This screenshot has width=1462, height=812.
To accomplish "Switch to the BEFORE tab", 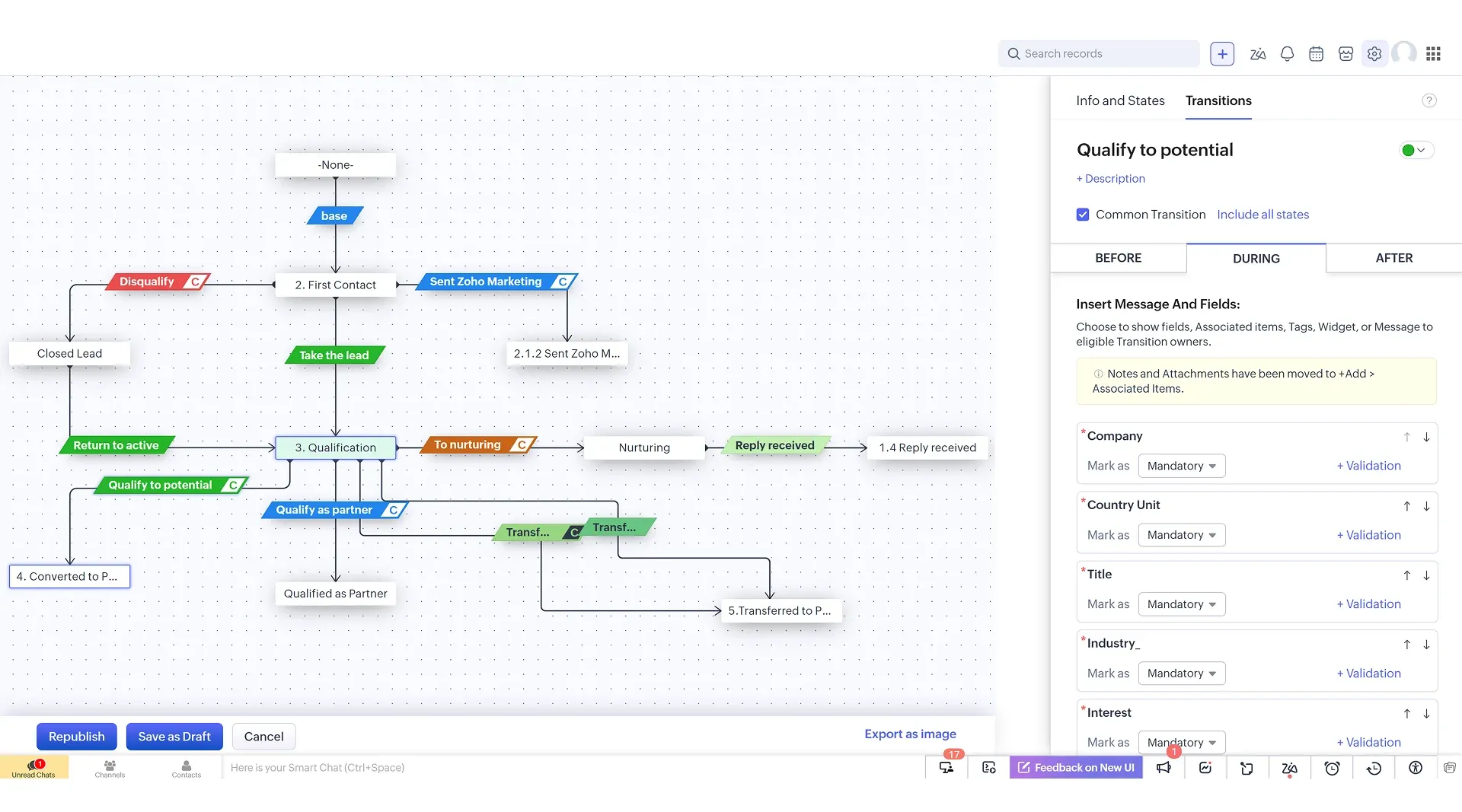I will pos(1118,258).
